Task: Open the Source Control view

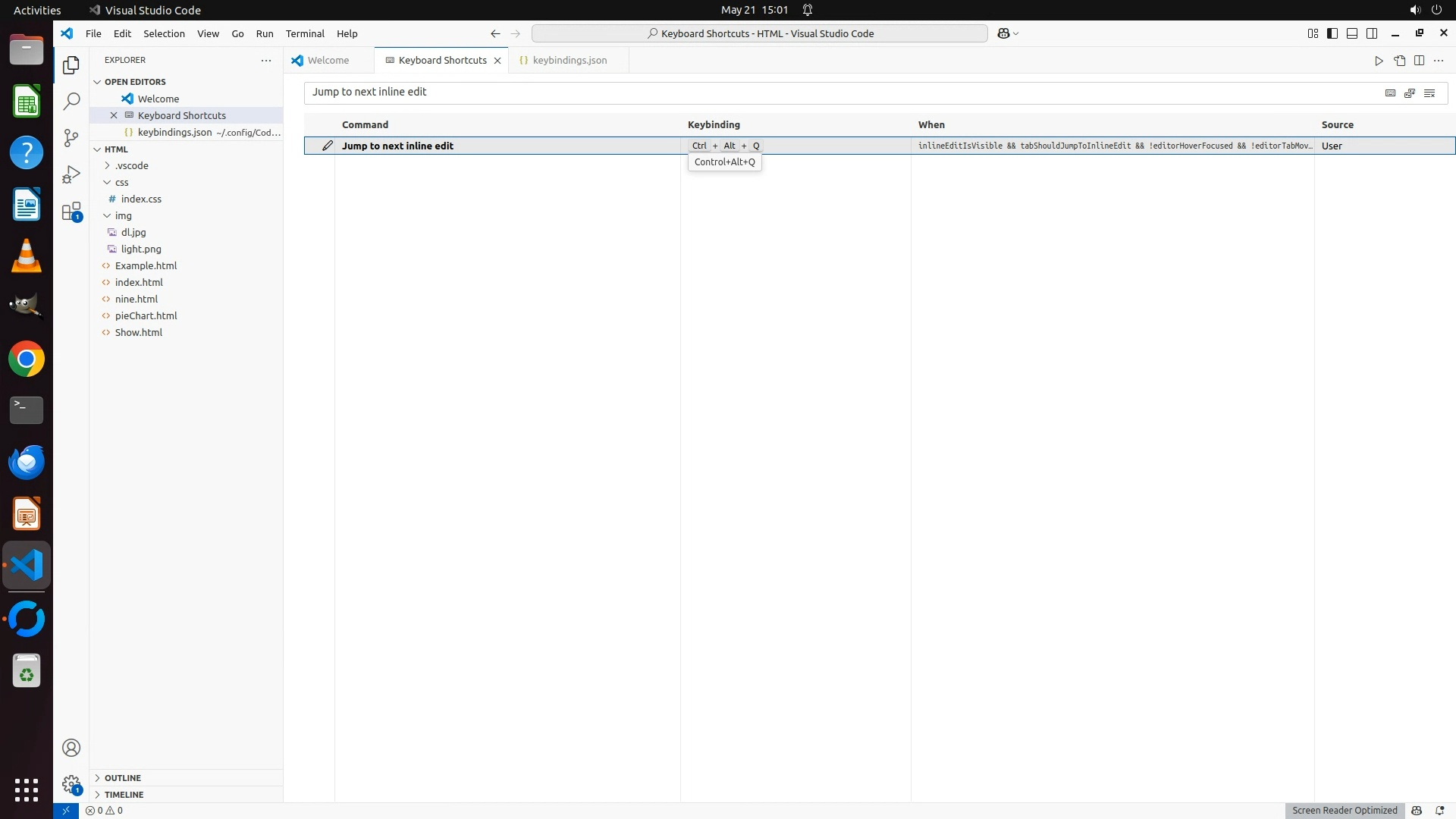Action: 71,138
